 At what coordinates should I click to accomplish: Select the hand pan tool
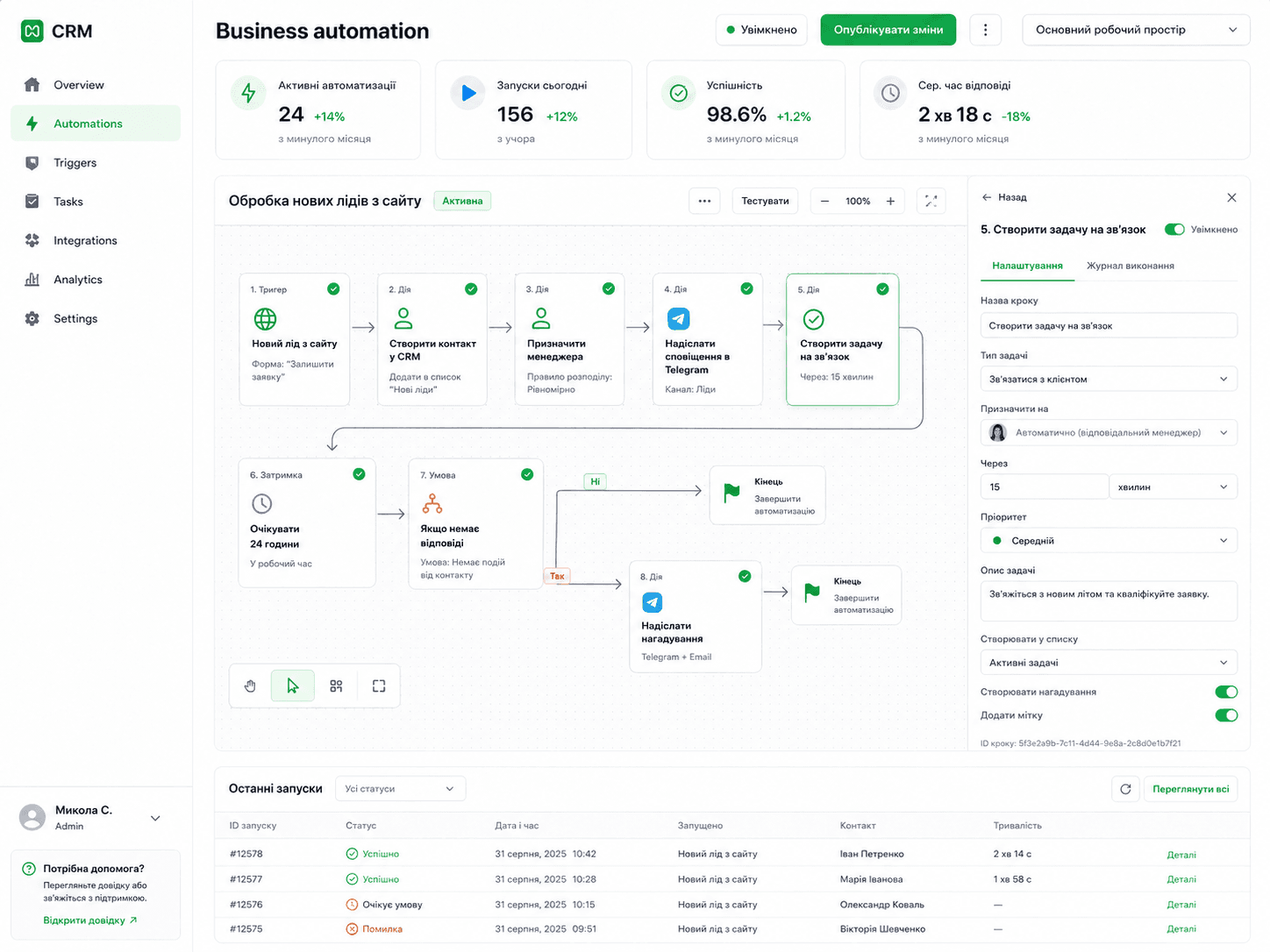250,686
